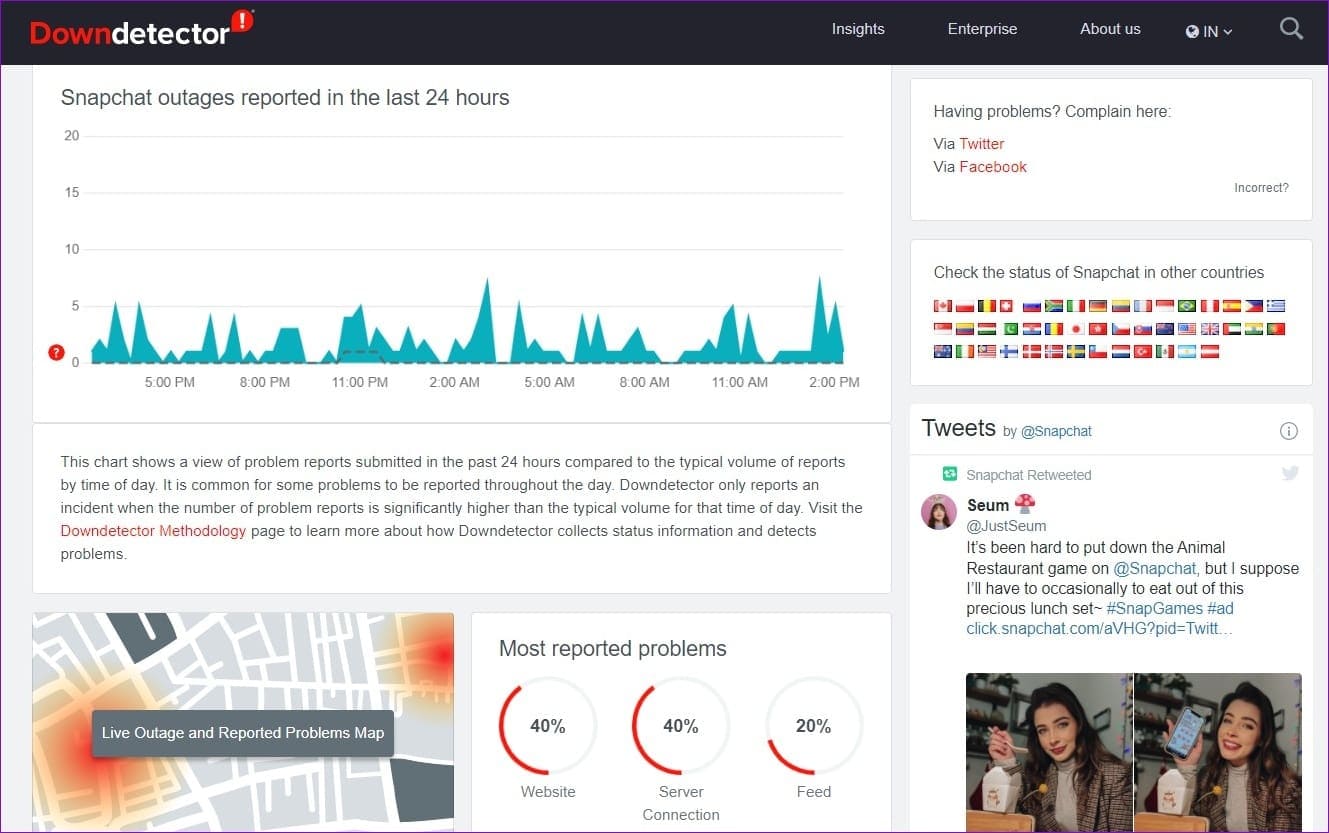
Task: Click the Snapchat outages chart title
Action: click(x=285, y=98)
